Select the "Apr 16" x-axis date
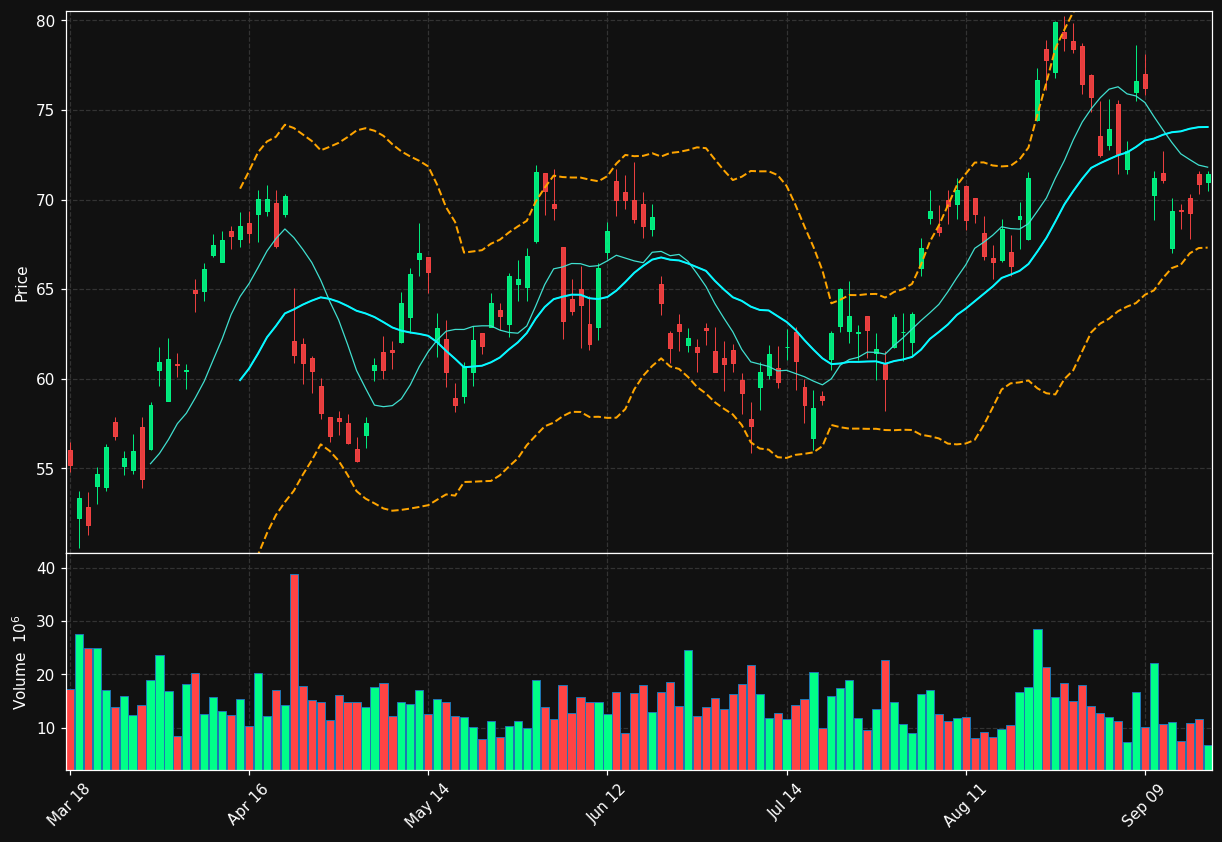Image resolution: width=1222 pixels, height=842 pixels. [247, 805]
